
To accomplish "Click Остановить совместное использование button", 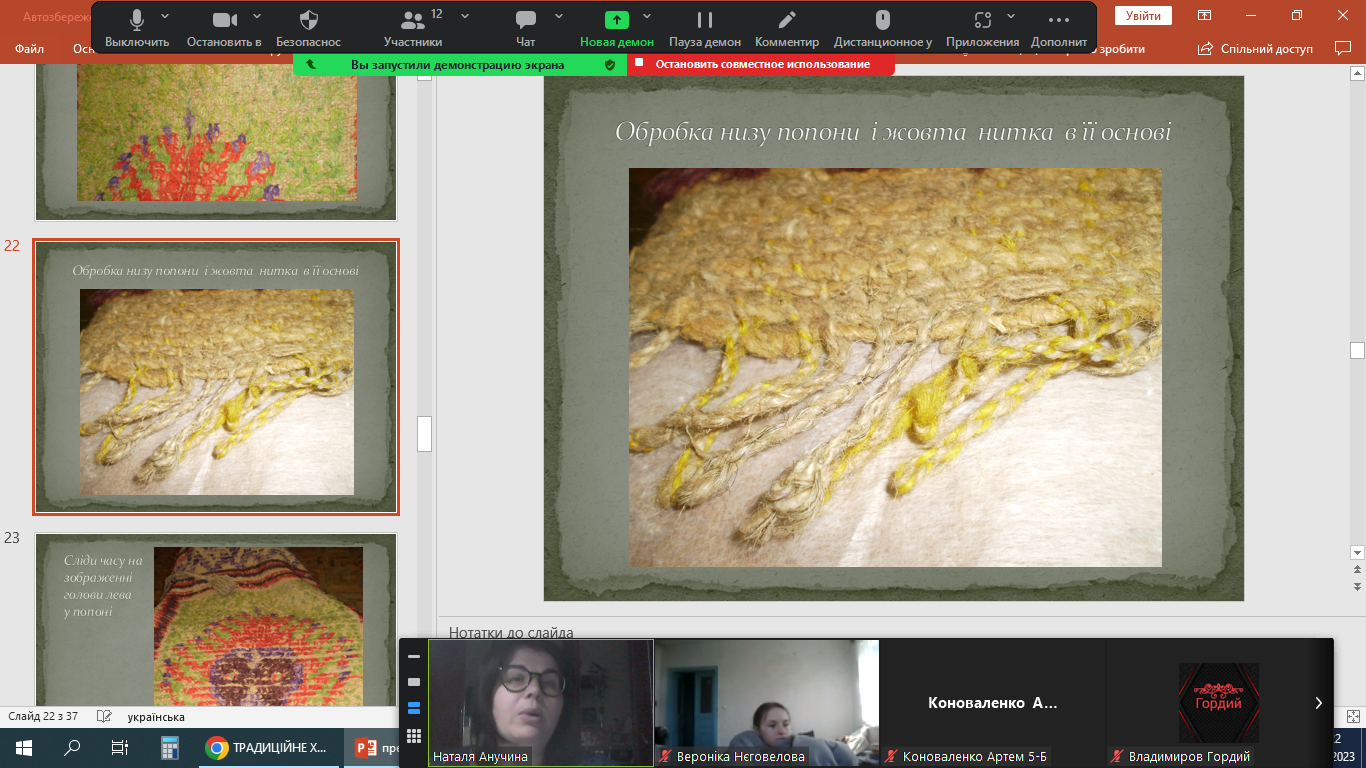I will click(761, 64).
